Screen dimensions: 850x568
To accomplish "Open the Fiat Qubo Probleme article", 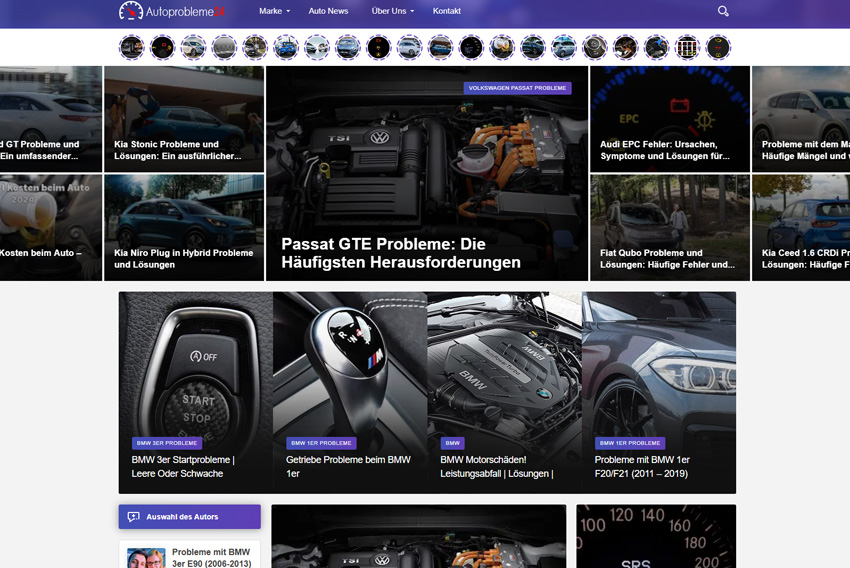I will coord(670,228).
